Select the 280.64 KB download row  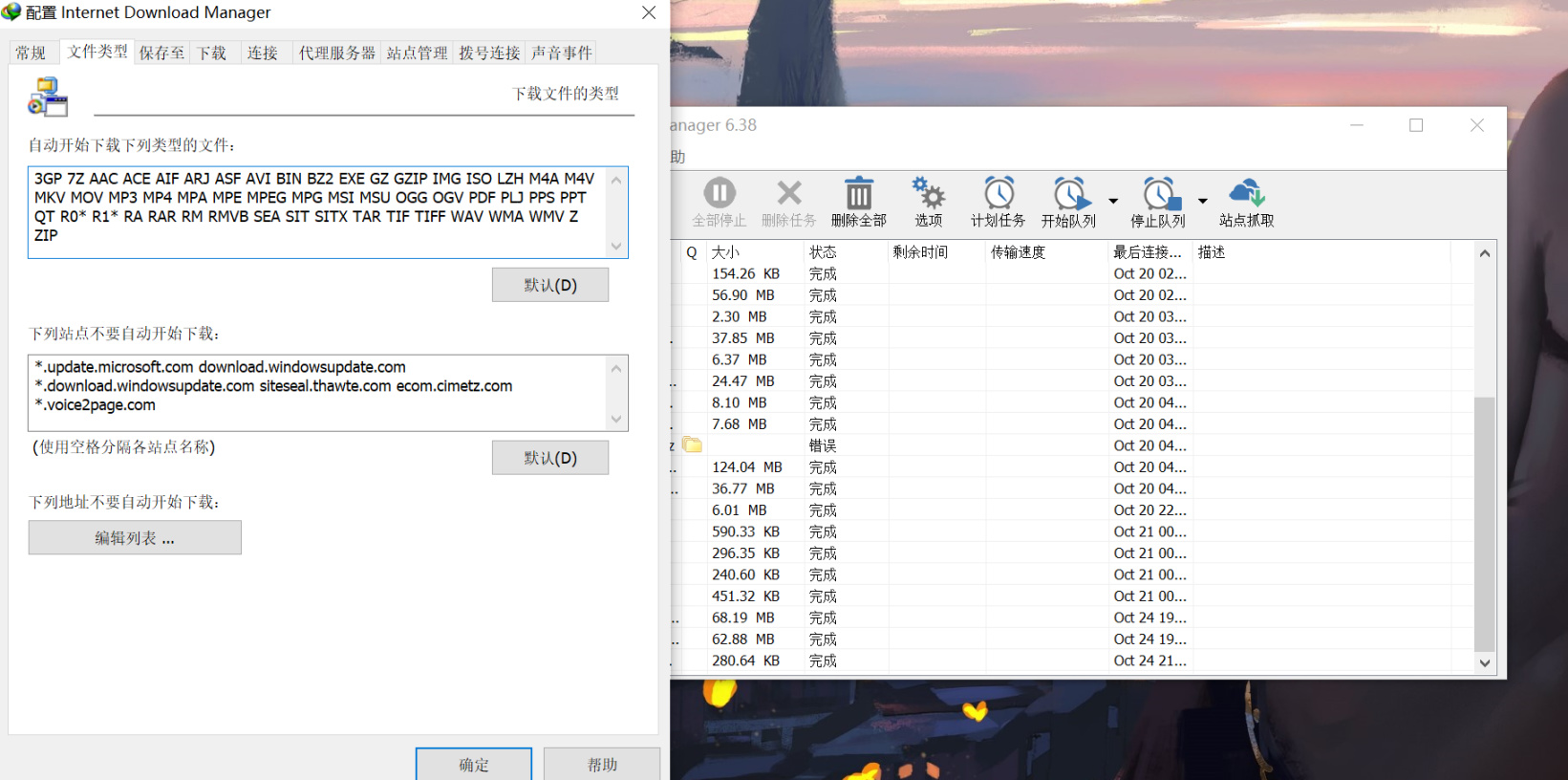[x=1072, y=661]
